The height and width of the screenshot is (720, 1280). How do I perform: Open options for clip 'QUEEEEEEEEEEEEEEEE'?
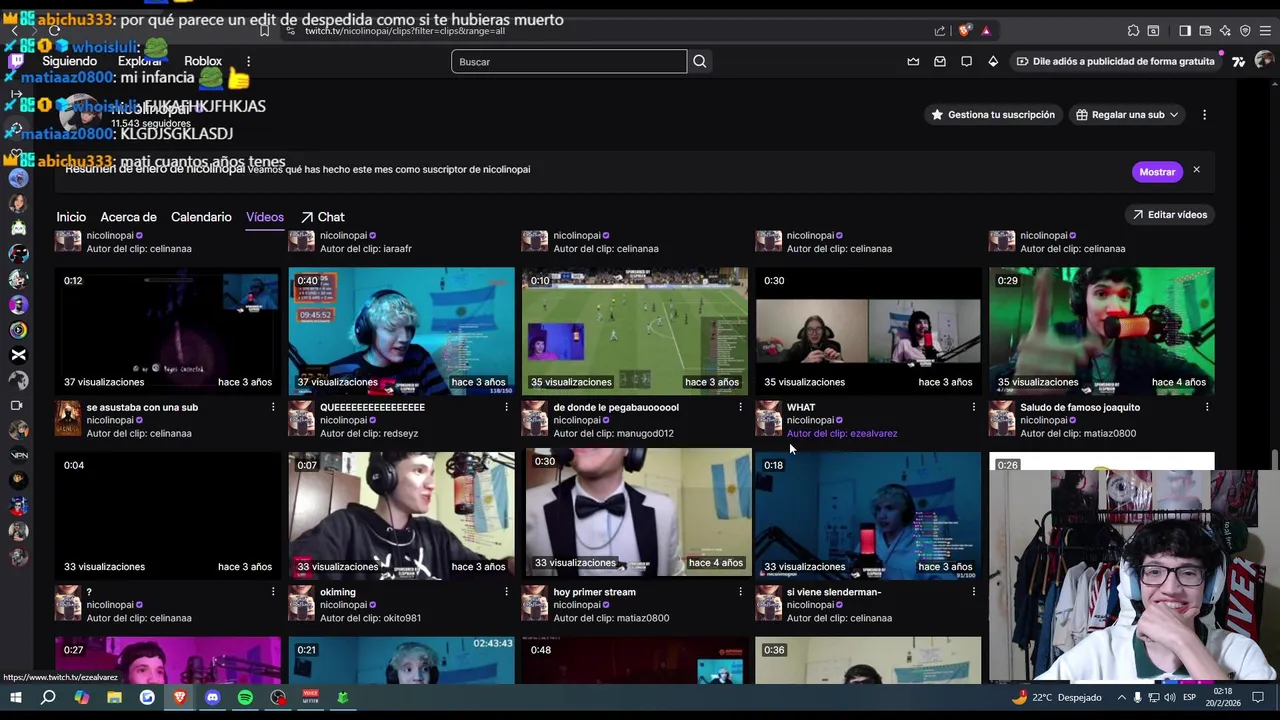coord(506,407)
